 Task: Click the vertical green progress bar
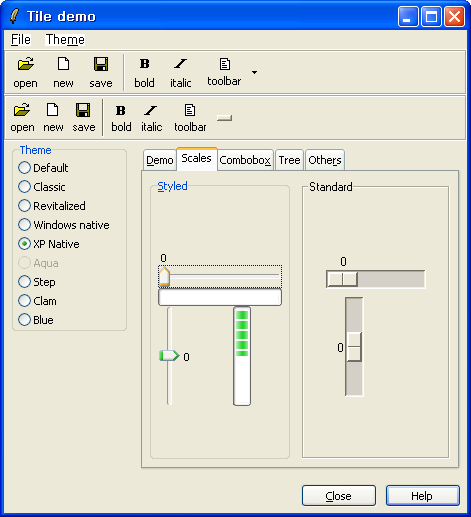click(242, 356)
